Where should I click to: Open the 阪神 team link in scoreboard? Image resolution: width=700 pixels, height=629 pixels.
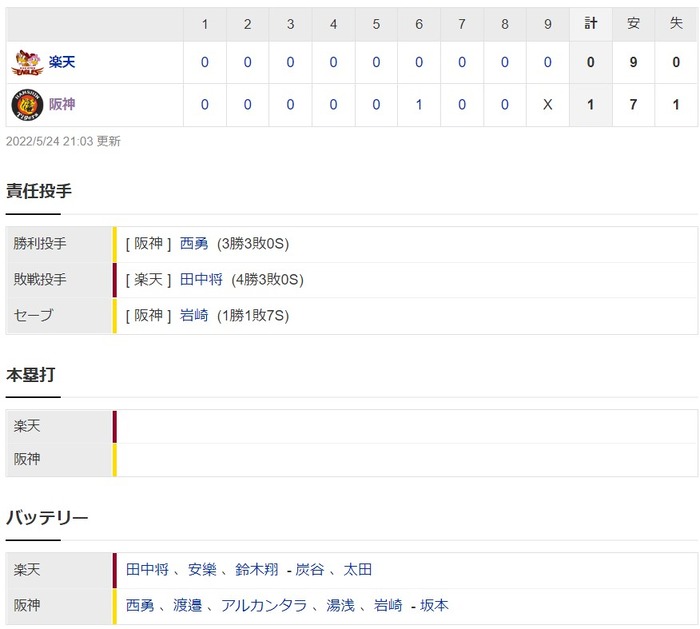pos(62,104)
